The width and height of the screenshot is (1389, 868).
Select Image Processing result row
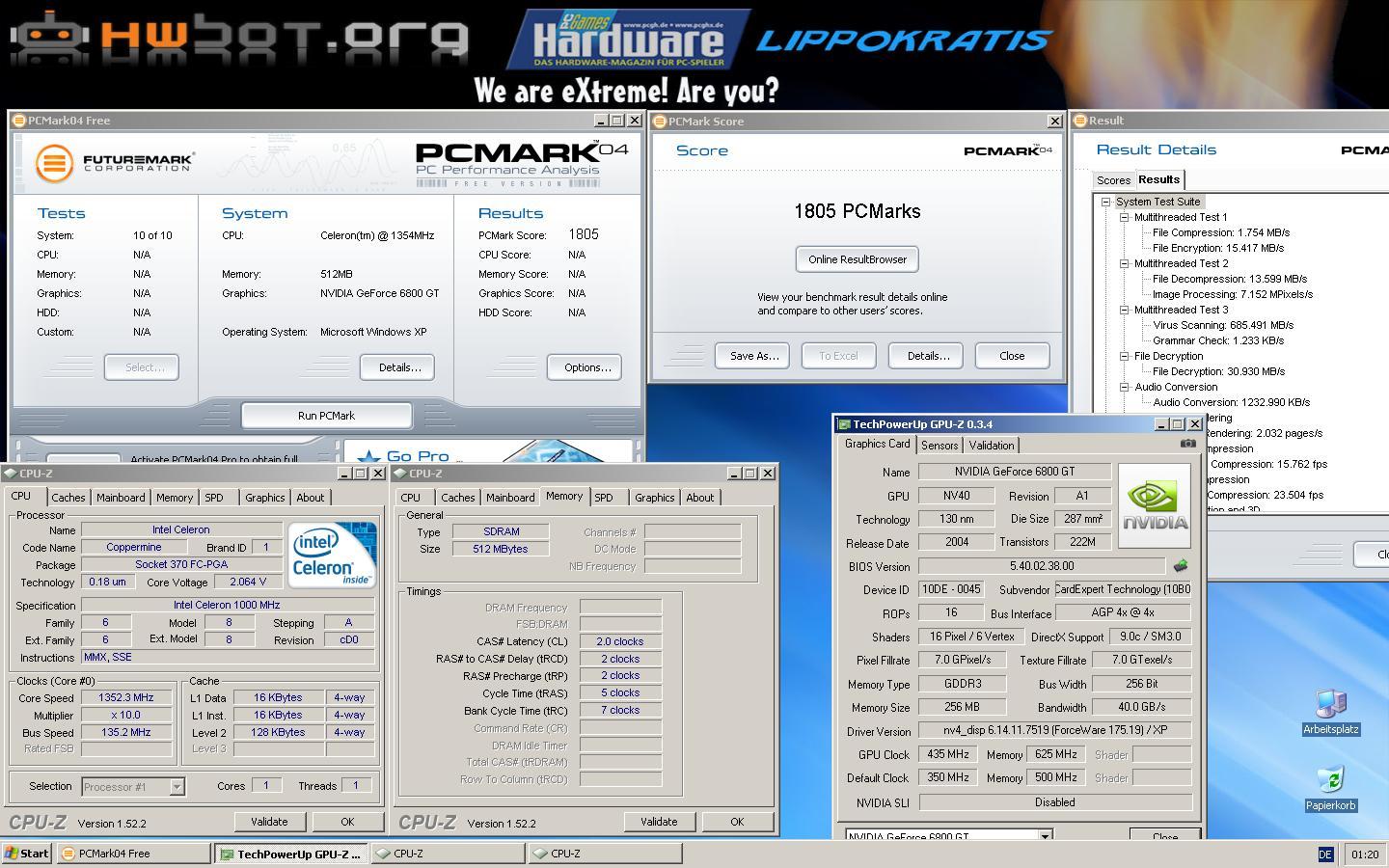(1232, 294)
